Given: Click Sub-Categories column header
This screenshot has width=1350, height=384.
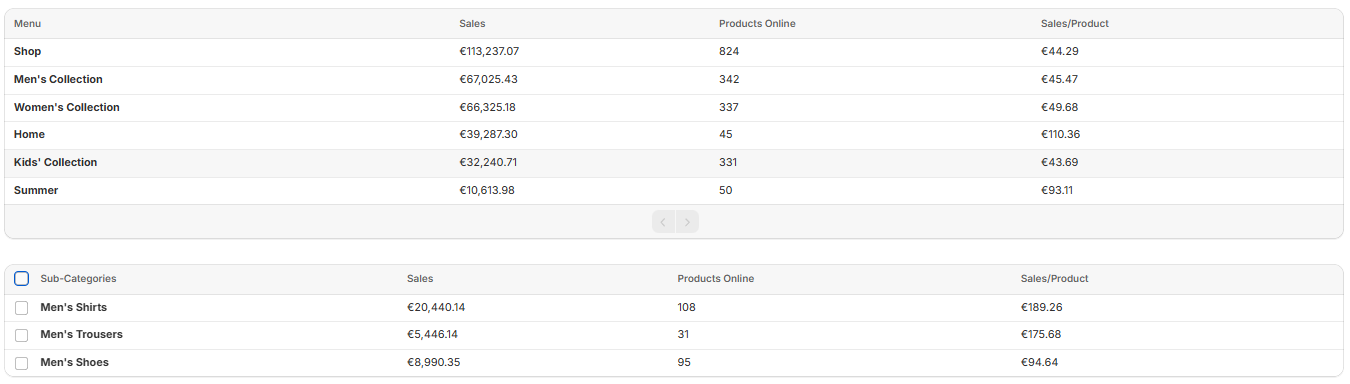Looking at the screenshot, I should point(78,279).
